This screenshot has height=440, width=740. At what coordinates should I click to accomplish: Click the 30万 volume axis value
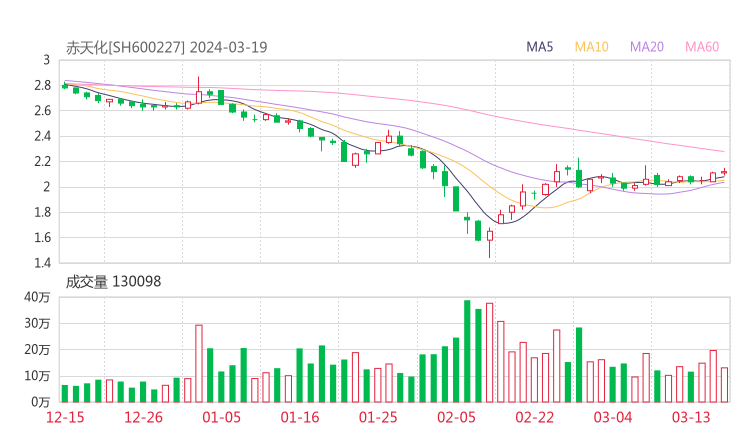37,323
